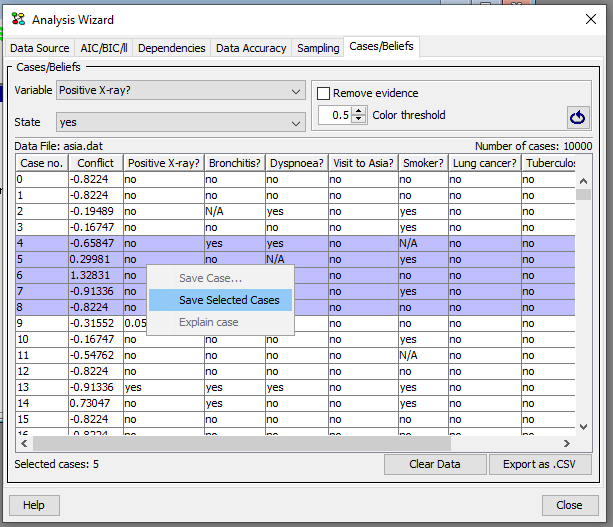
Task: Open the Dependencies tab
Action: pyautogui.click(x=172, y=48)
